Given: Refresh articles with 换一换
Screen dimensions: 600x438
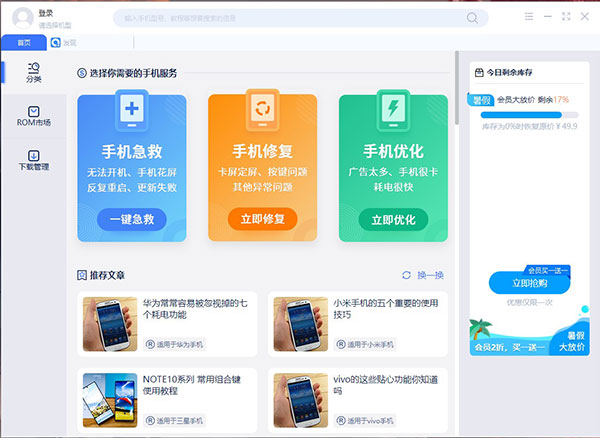Looking at the screenshot, I should [424, 275].
